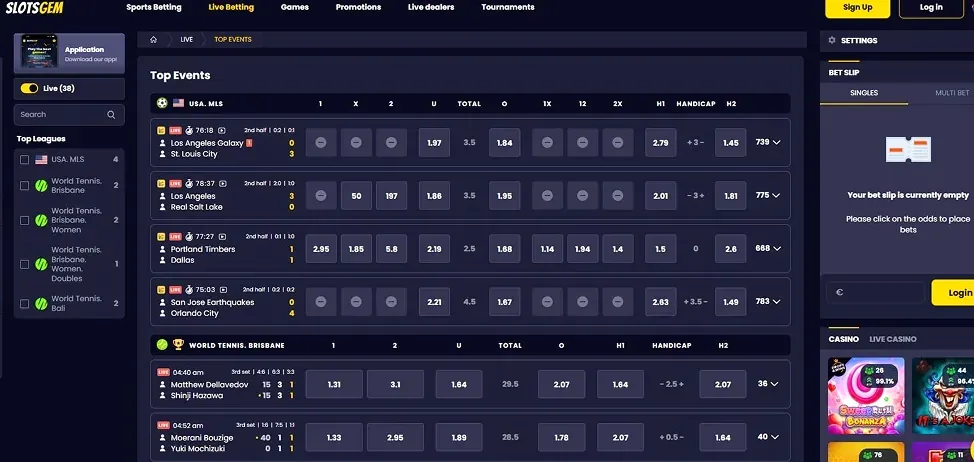Open Live Betting menu
The height and width of the screenshot is (462, 974).
(x=231, y=7)
